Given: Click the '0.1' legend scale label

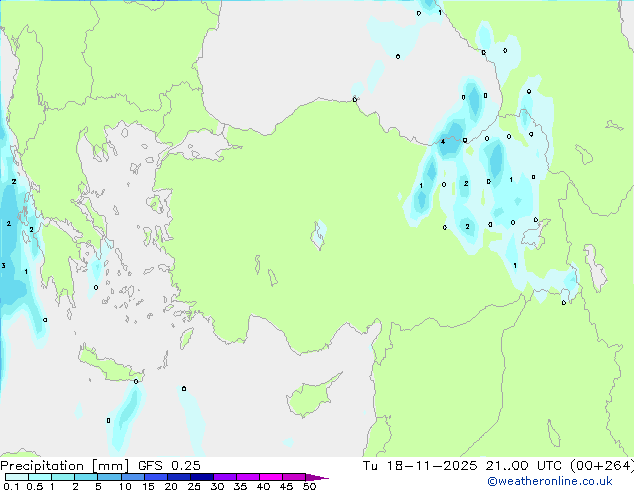Looking at the screenshot, I should pyautogui.click(x=11, y=486).
